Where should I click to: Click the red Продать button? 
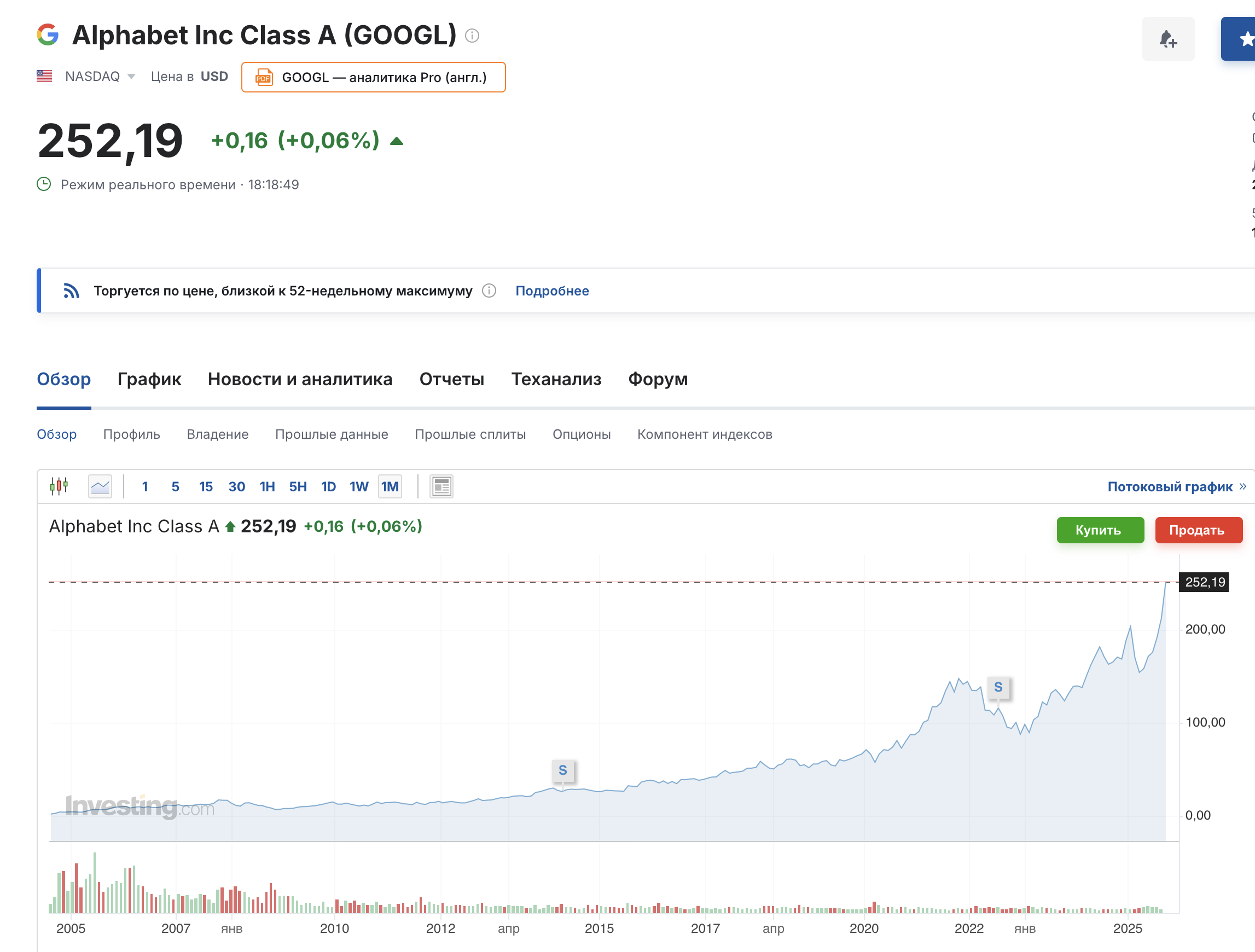[1198, 530]
